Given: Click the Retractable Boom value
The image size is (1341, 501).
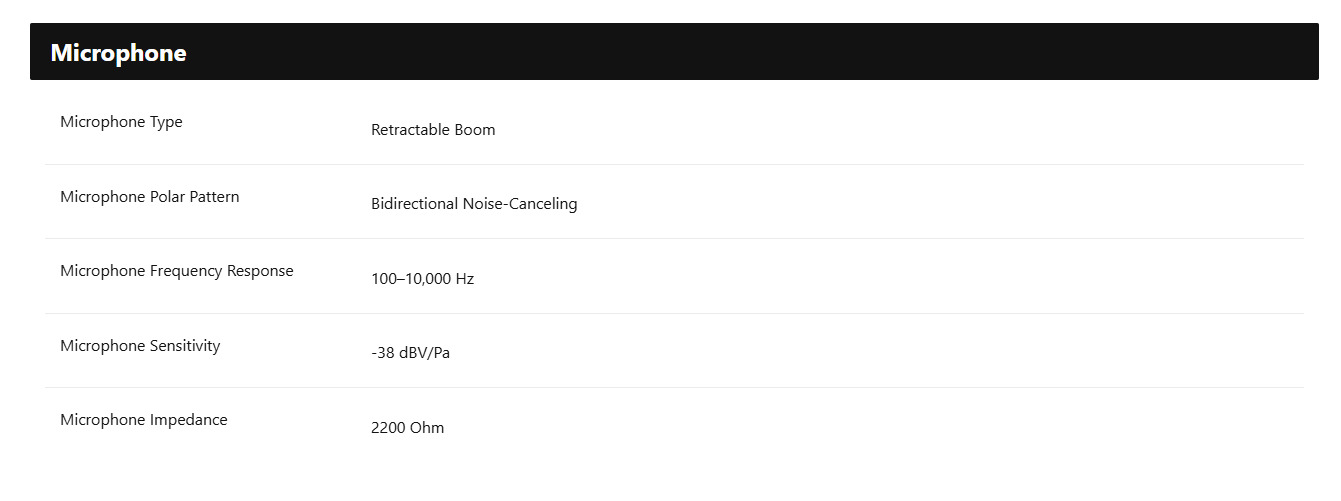Looking at the screenshot, I should (433, 130).
